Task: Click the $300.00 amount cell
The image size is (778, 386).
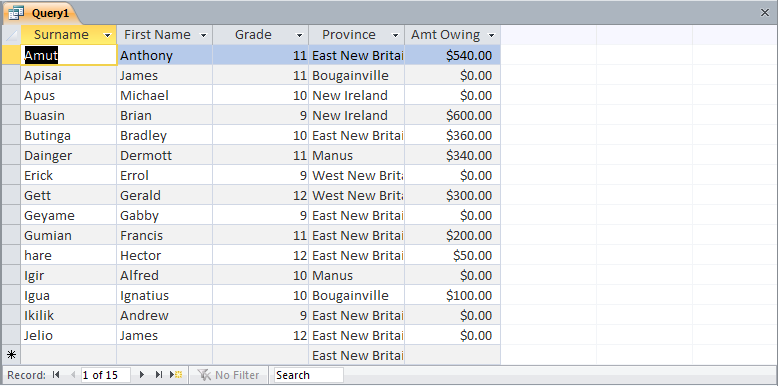Action: tap(453, 195)
